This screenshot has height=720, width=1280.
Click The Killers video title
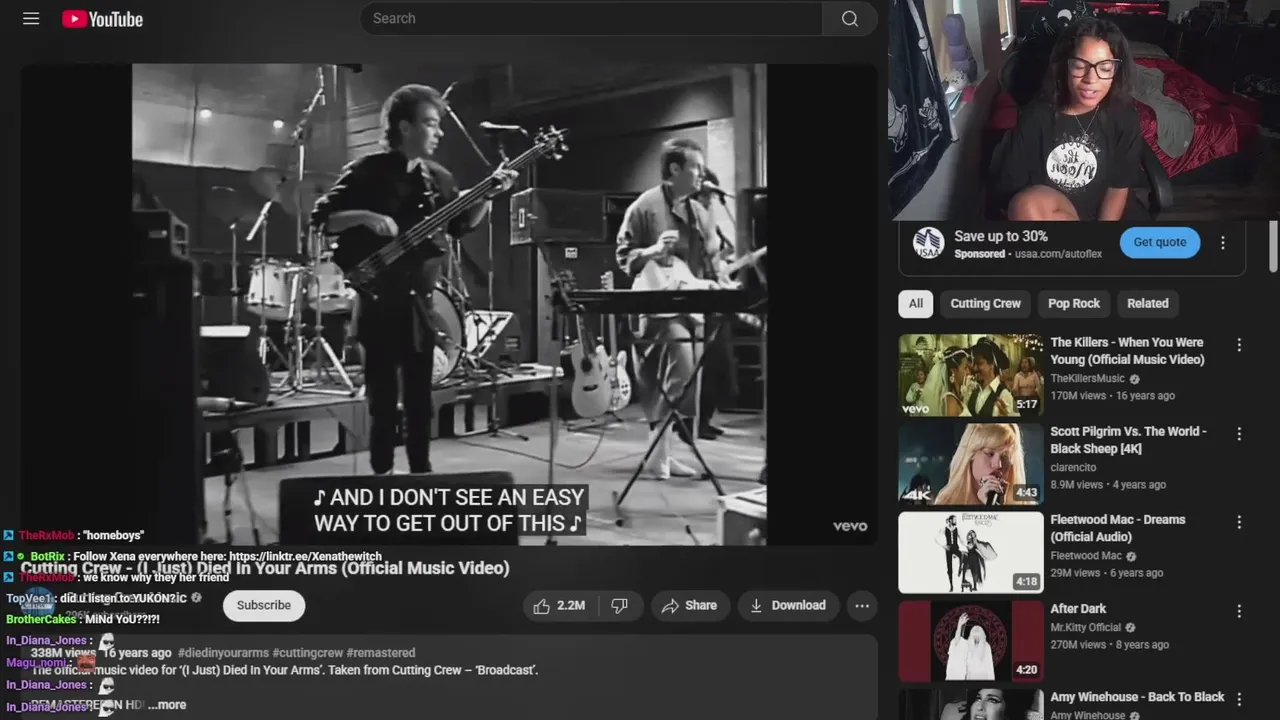click(1127, 351)
